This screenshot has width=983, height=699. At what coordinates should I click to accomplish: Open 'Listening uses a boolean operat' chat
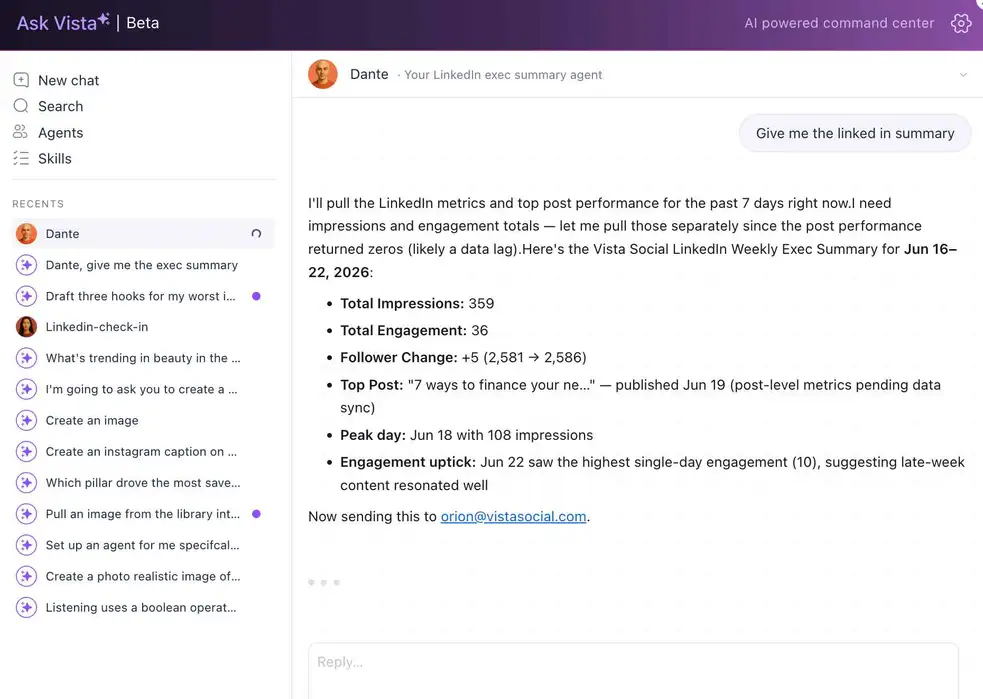tap(144, 607)
